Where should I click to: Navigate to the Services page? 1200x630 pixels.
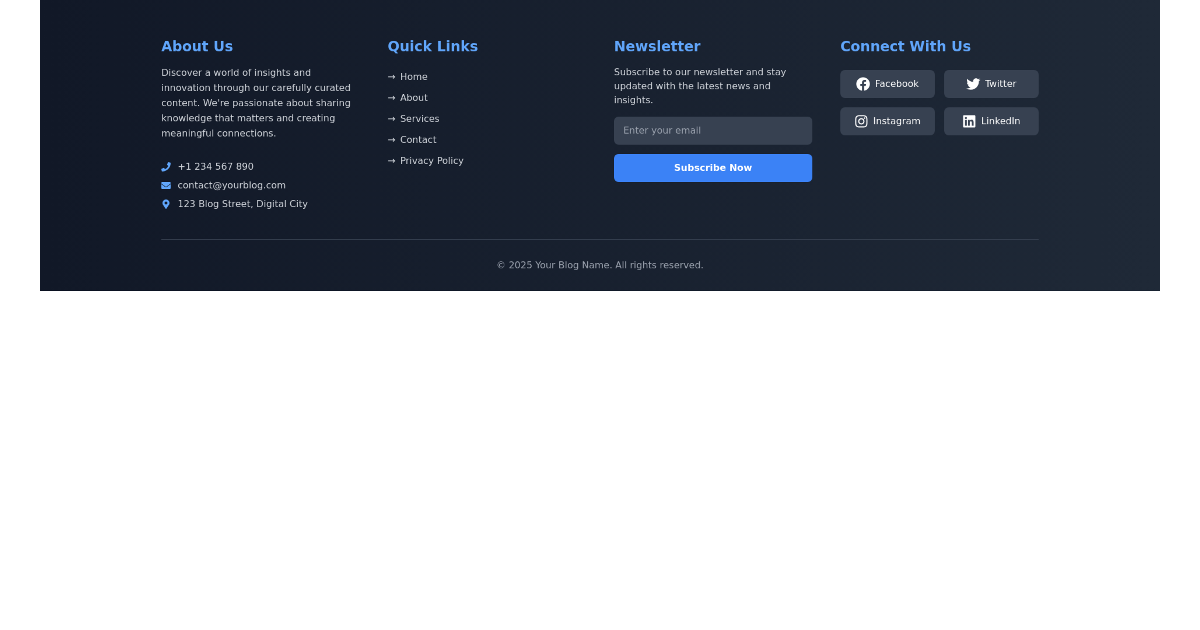tap(420, 118)
